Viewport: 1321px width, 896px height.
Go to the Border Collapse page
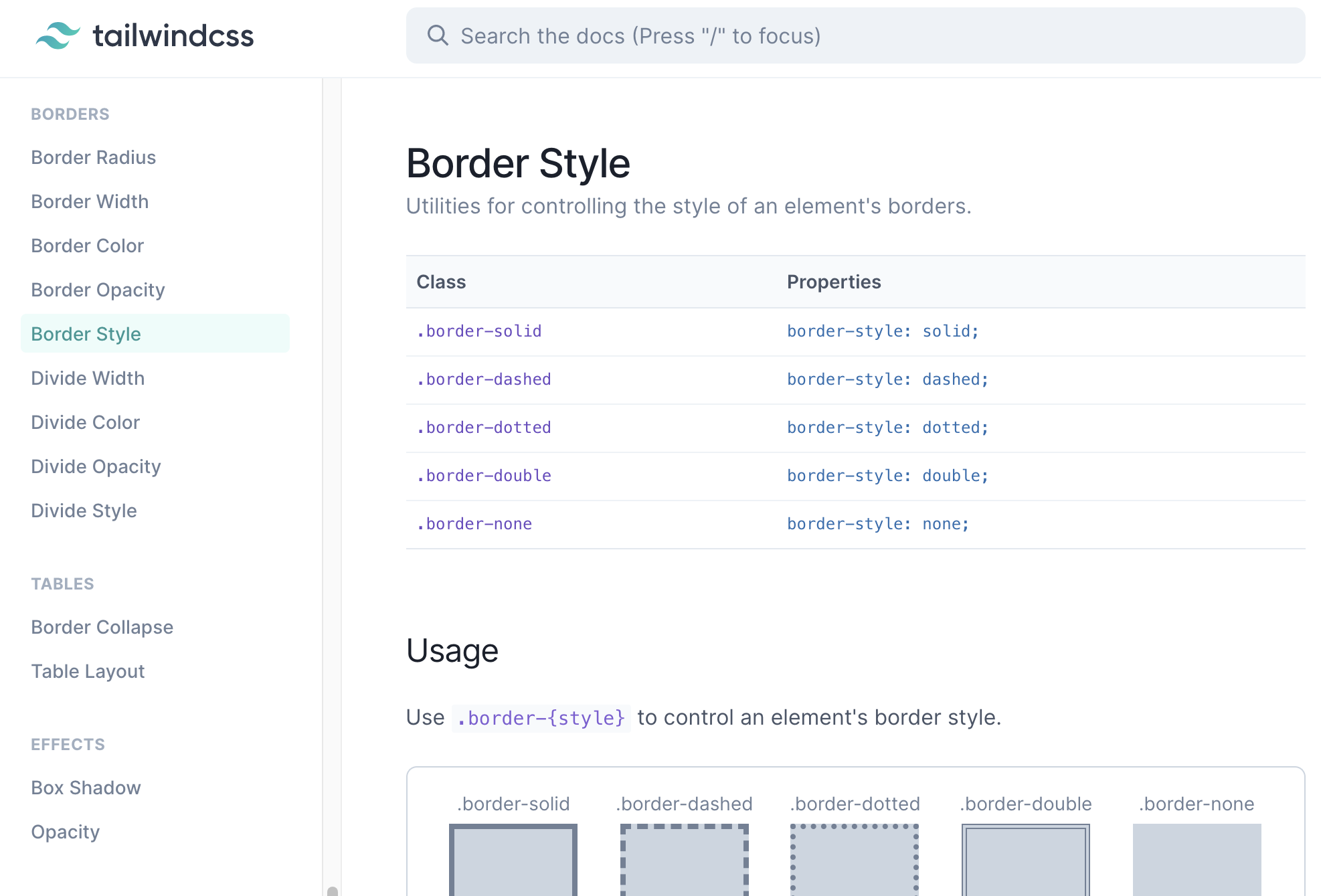[102, 627]
